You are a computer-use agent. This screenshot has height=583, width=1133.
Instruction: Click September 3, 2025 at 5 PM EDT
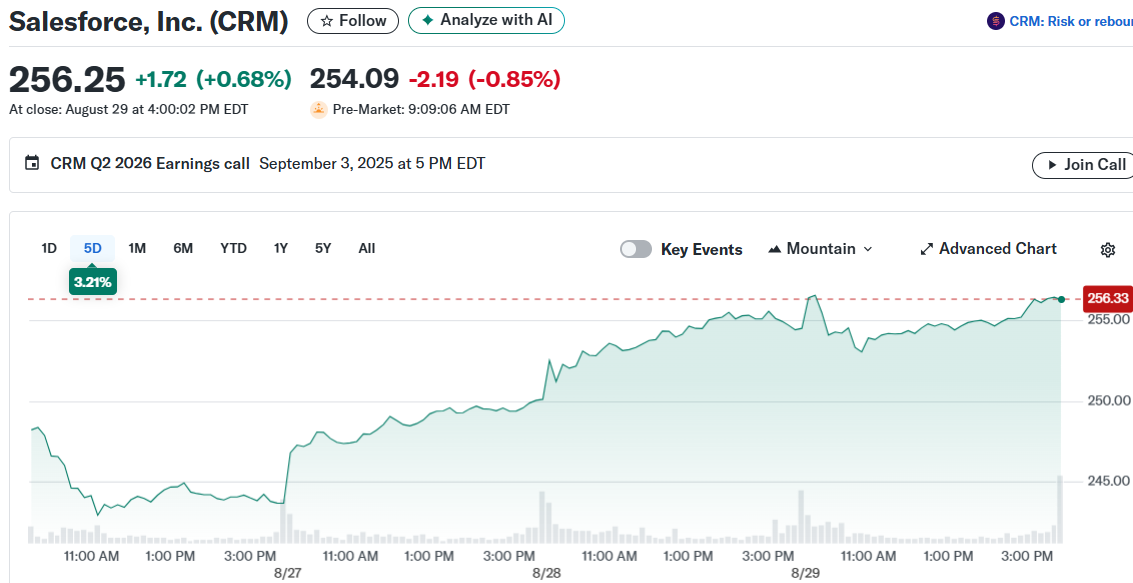[x=372, y=163]
